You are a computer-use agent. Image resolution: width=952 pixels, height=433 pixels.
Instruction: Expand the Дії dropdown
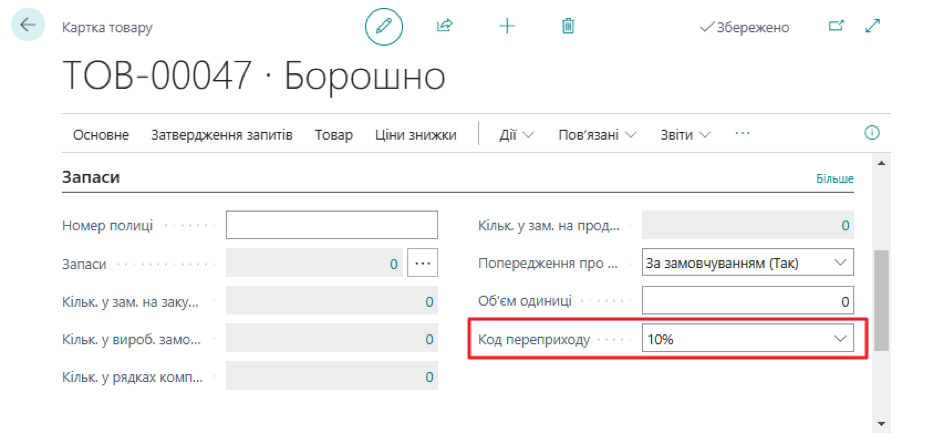(516, 135)
